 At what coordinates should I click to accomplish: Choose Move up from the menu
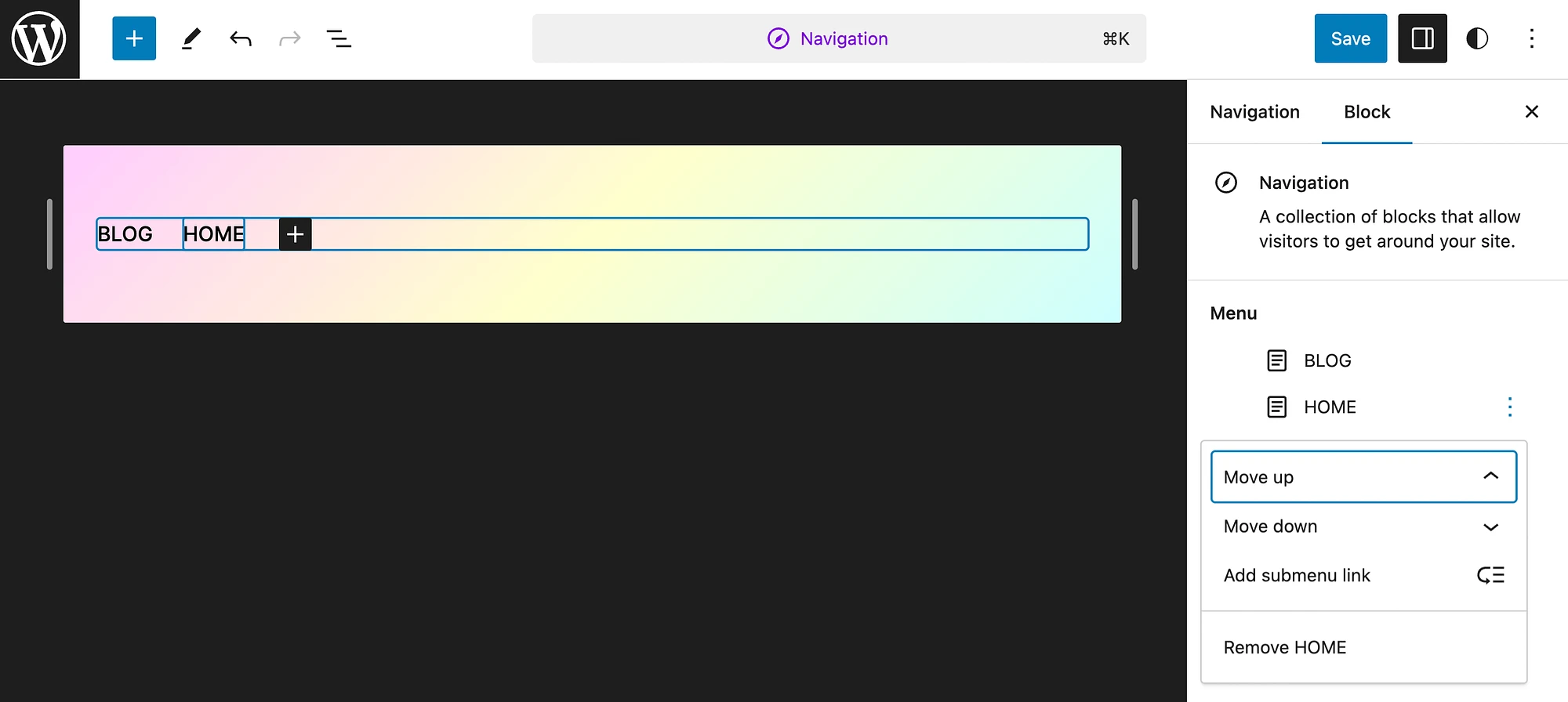pyautogui.click(x=1363, y=476)
